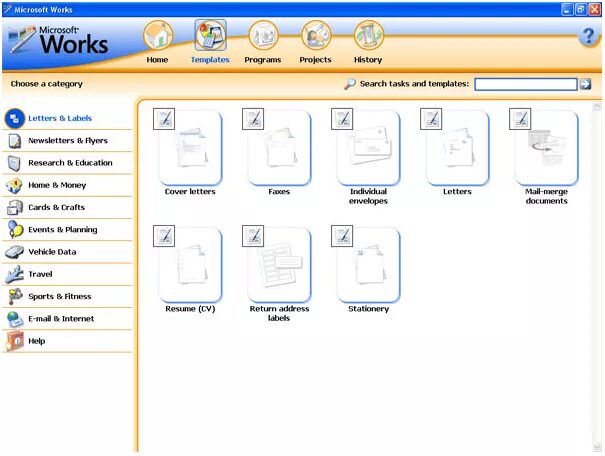The height and width of the screenshot is (456, 605).
Task: Click the Individual envelopes caption
Action: click(368, 196)
